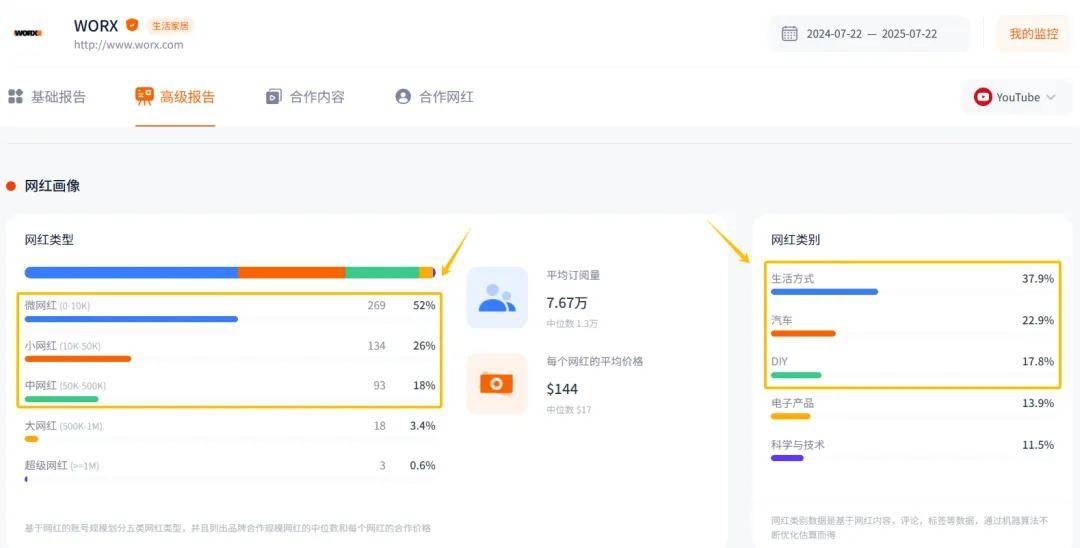Click the 我的监控 button

[1033, 34]
